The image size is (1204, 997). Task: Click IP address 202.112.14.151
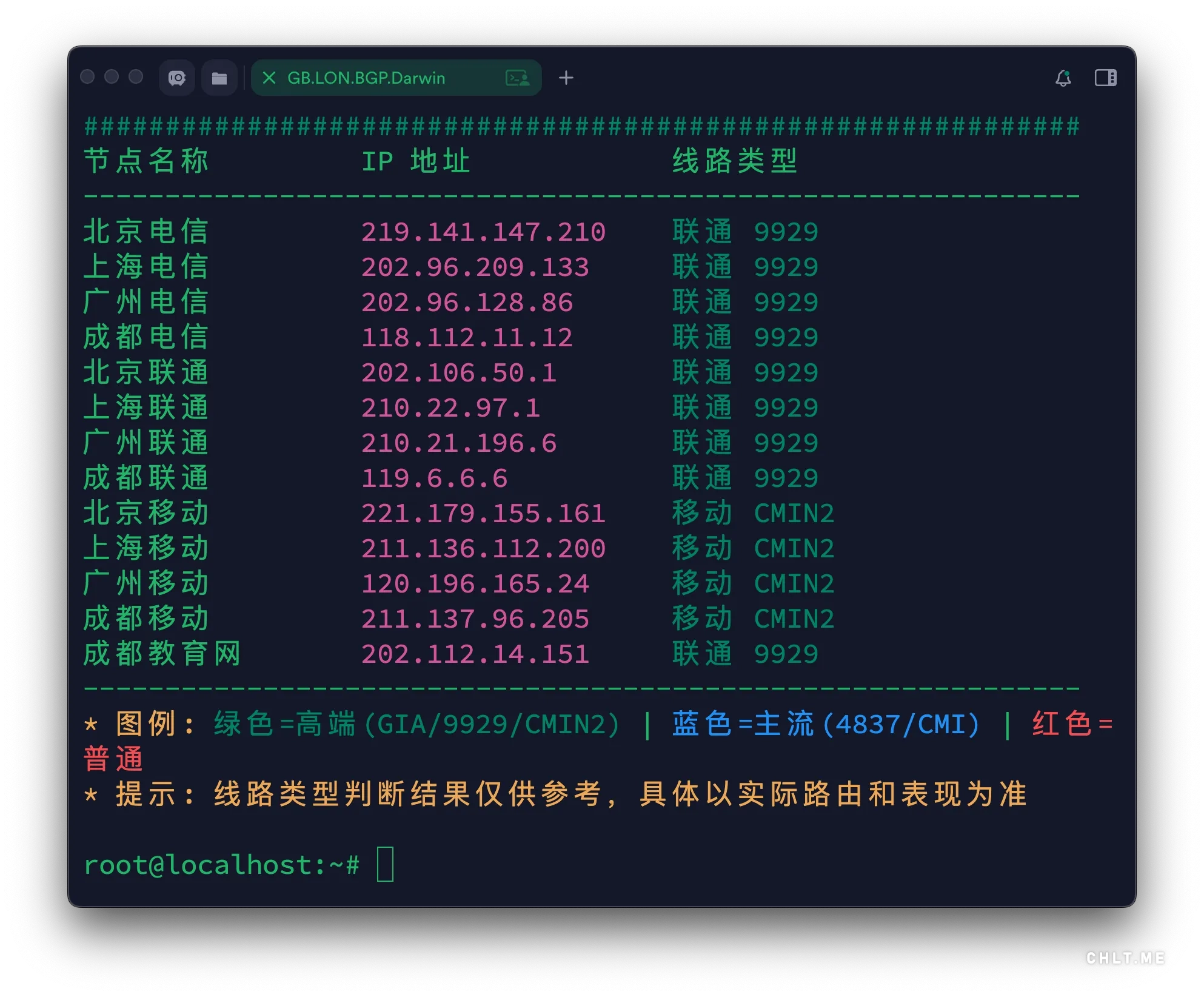(475, 654)
